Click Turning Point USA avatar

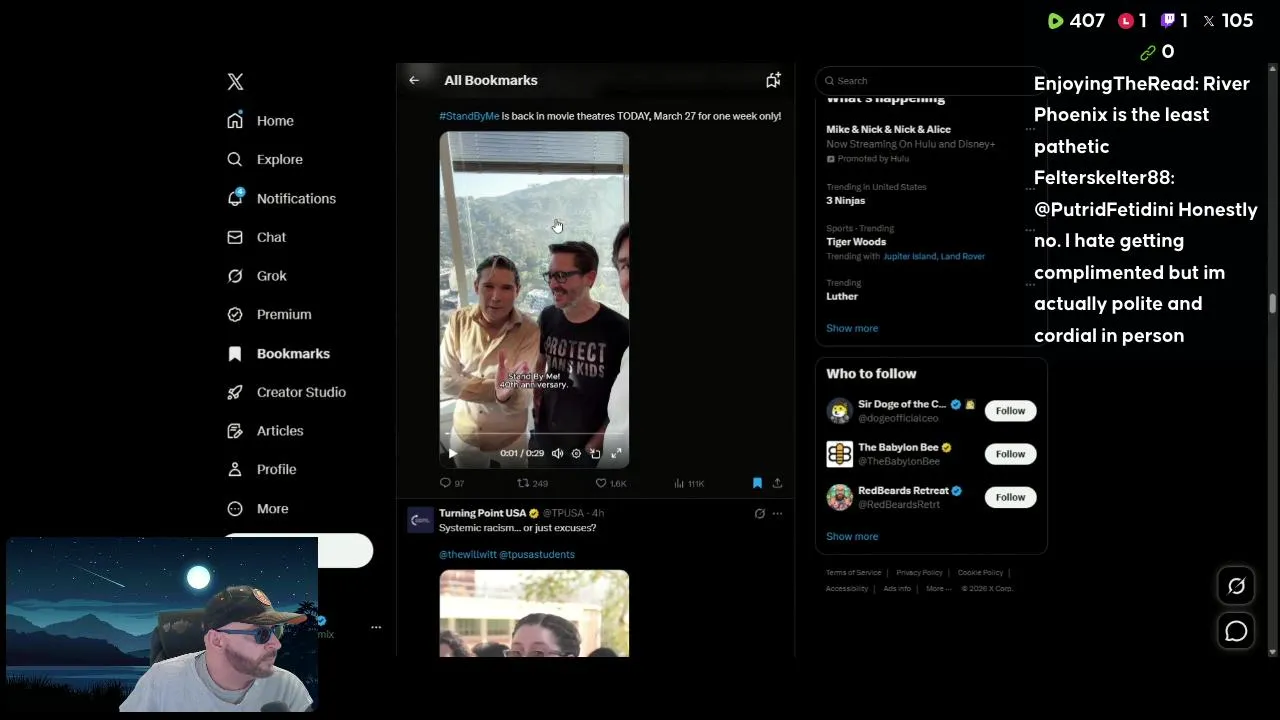click(420, 519)
